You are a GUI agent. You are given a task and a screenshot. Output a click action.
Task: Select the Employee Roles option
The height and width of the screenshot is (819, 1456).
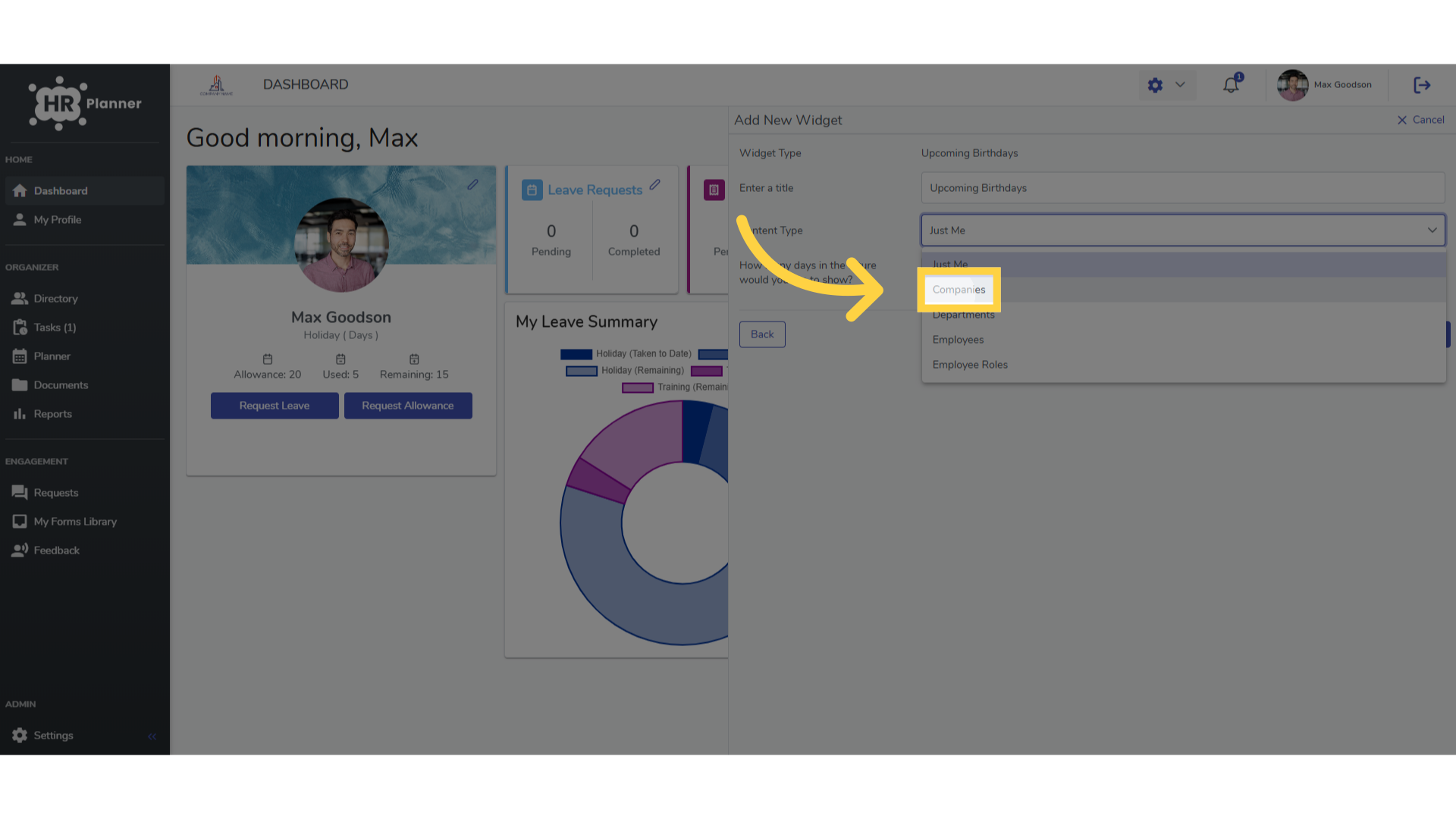[x=1183, y=365]
